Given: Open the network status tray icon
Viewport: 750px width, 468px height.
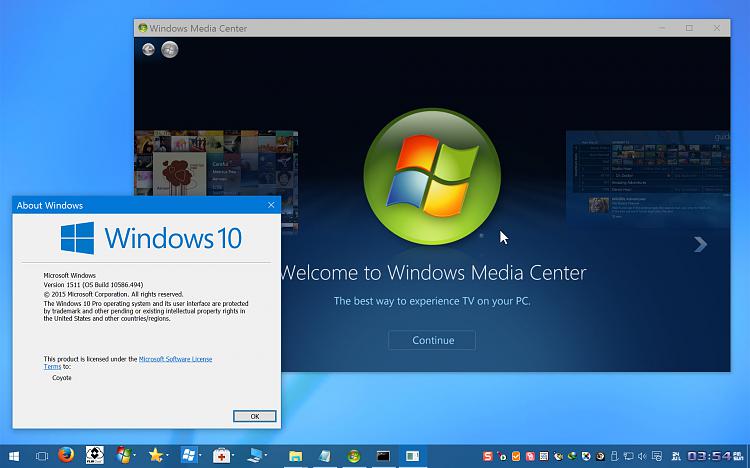Looking at the screenshot, I should (x=629, y=457).
